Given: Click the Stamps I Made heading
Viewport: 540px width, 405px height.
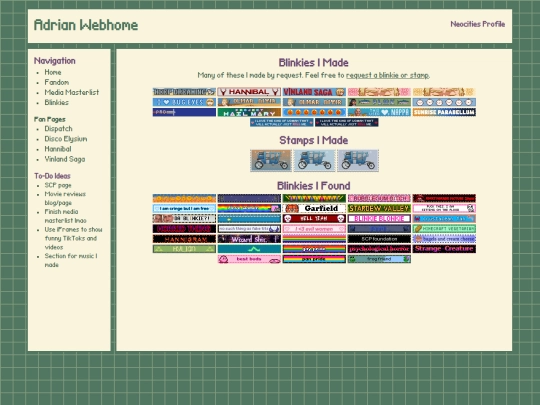Looking at the screenshot, I should pyautogui.click(x=314, y=141).
